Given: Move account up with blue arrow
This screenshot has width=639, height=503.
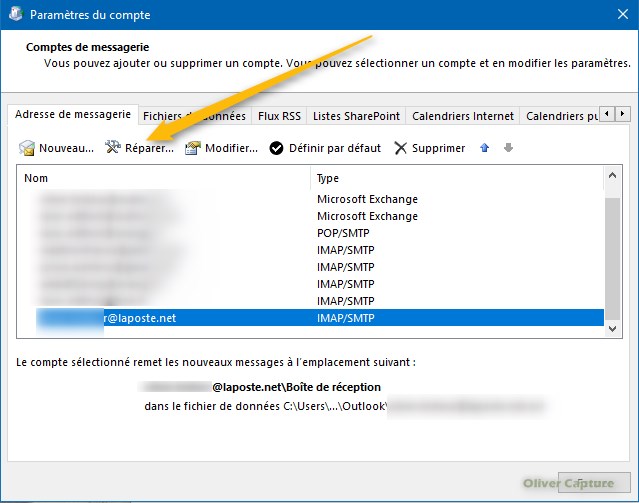Looking at the screenshot, I should click(485, 148).
